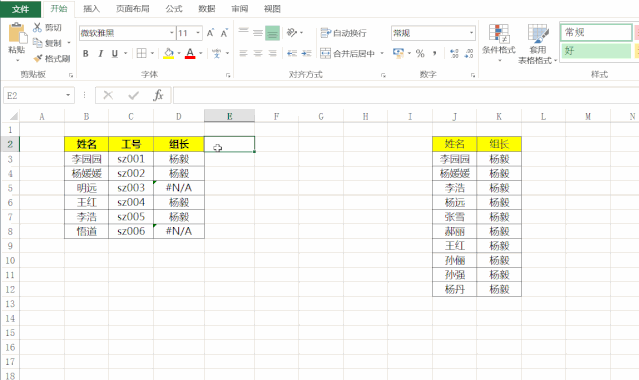Center text horizontally
The image size is (639, 380).
[258, 53]
